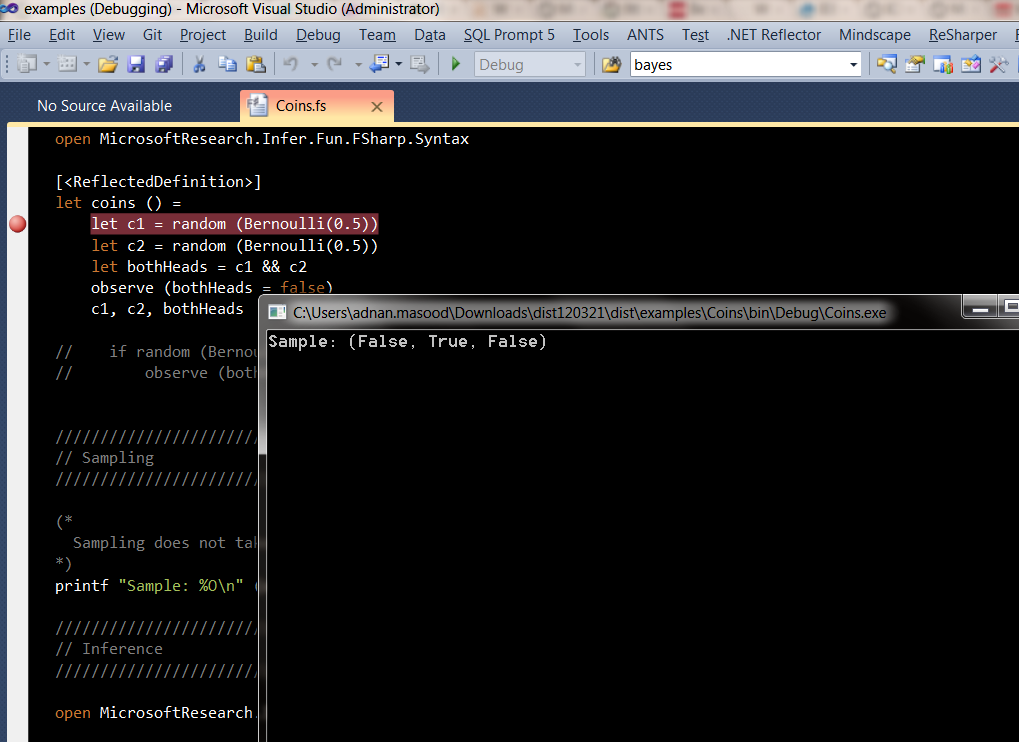Screen dimensions: 1020x742
Task: Open the Git menu
Action: coord(152,34)
